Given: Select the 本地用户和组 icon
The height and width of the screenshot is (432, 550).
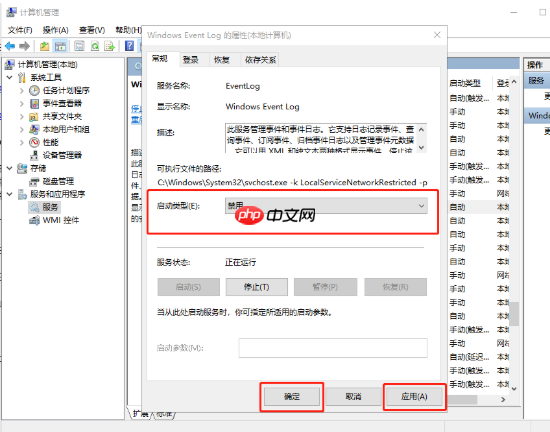Looking at the screenshot, I should pos(34,129).
